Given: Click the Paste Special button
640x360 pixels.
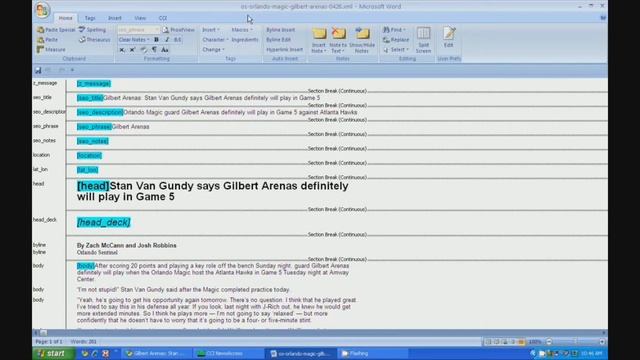Looking at the screenshot, I should point(57,30).
